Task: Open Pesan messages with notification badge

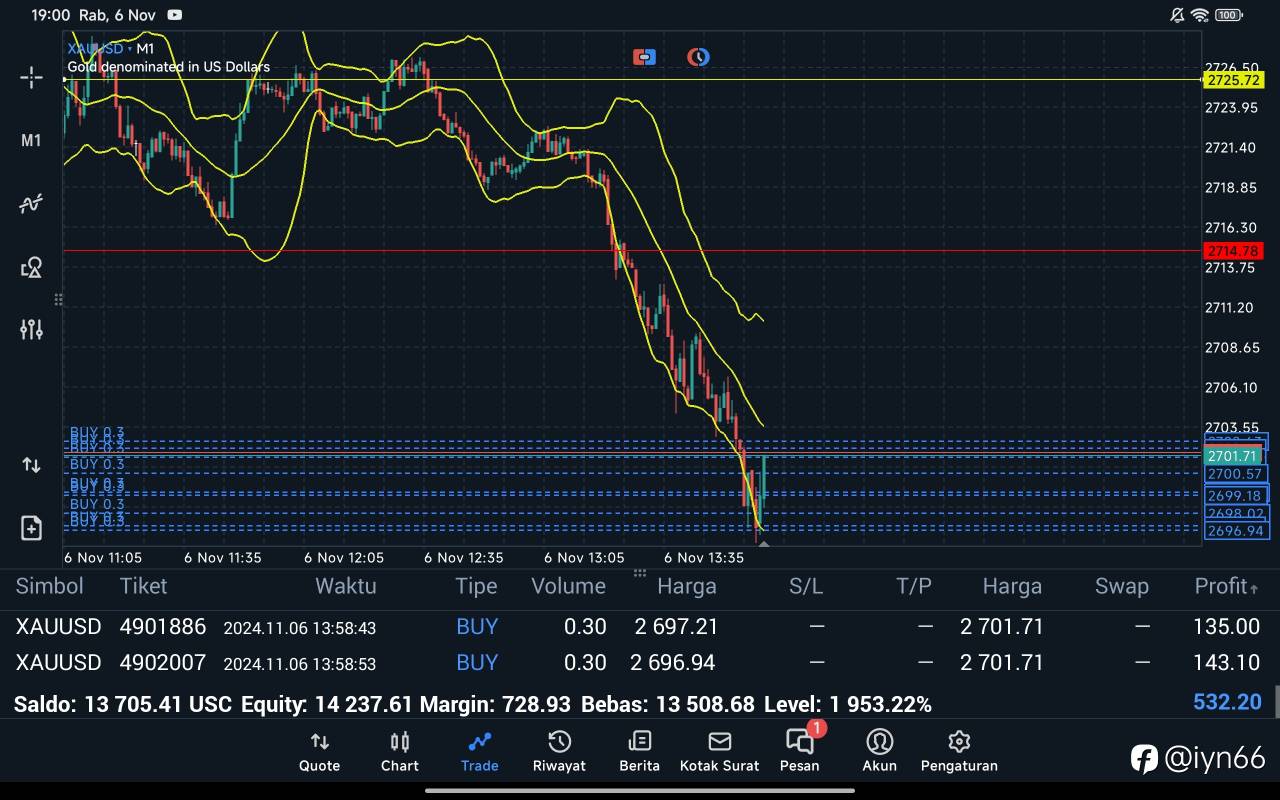Action: (x=799, y=751)
